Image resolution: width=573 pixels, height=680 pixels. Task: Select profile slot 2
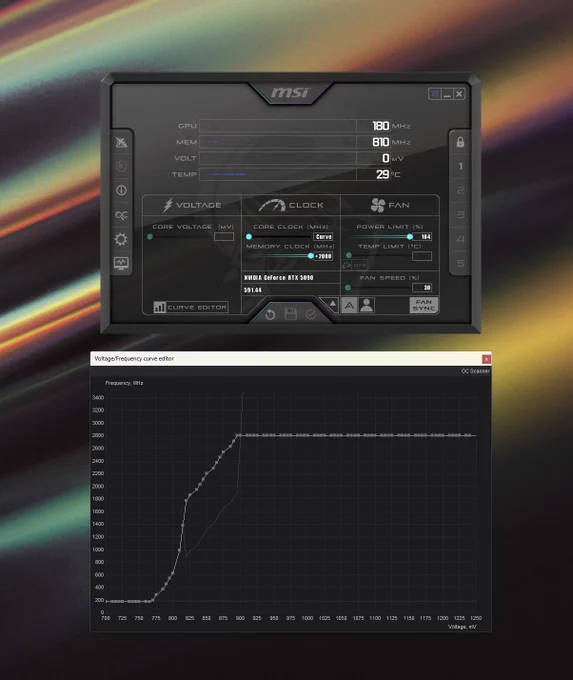pyautogui.click(x=460, y=190)
